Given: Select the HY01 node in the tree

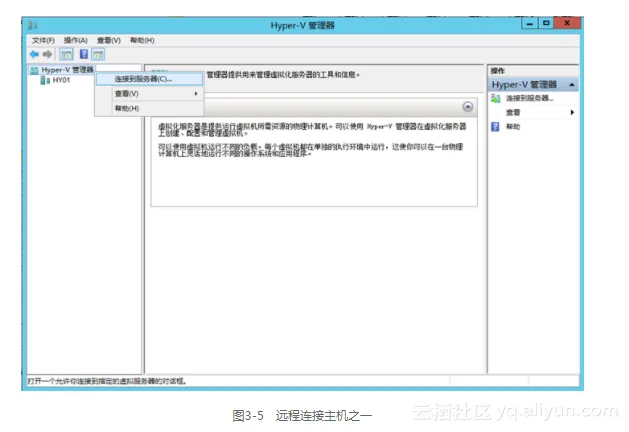Looking at the screenshot, I should (61, 80).
